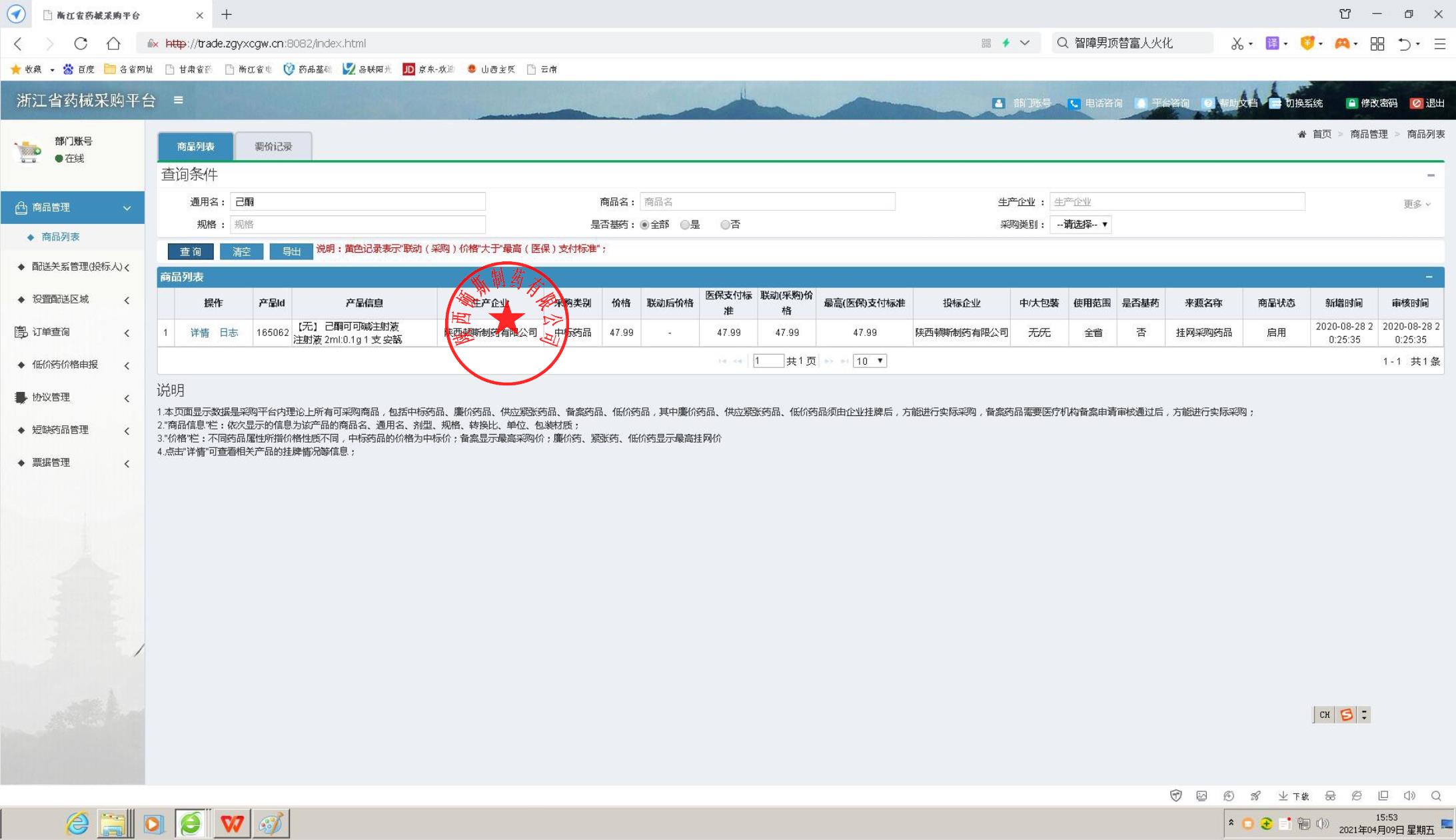Click the rocket accelerator status bar icon
The width and height of the screenshot is (1456, 840).
tap(1256, 795)
